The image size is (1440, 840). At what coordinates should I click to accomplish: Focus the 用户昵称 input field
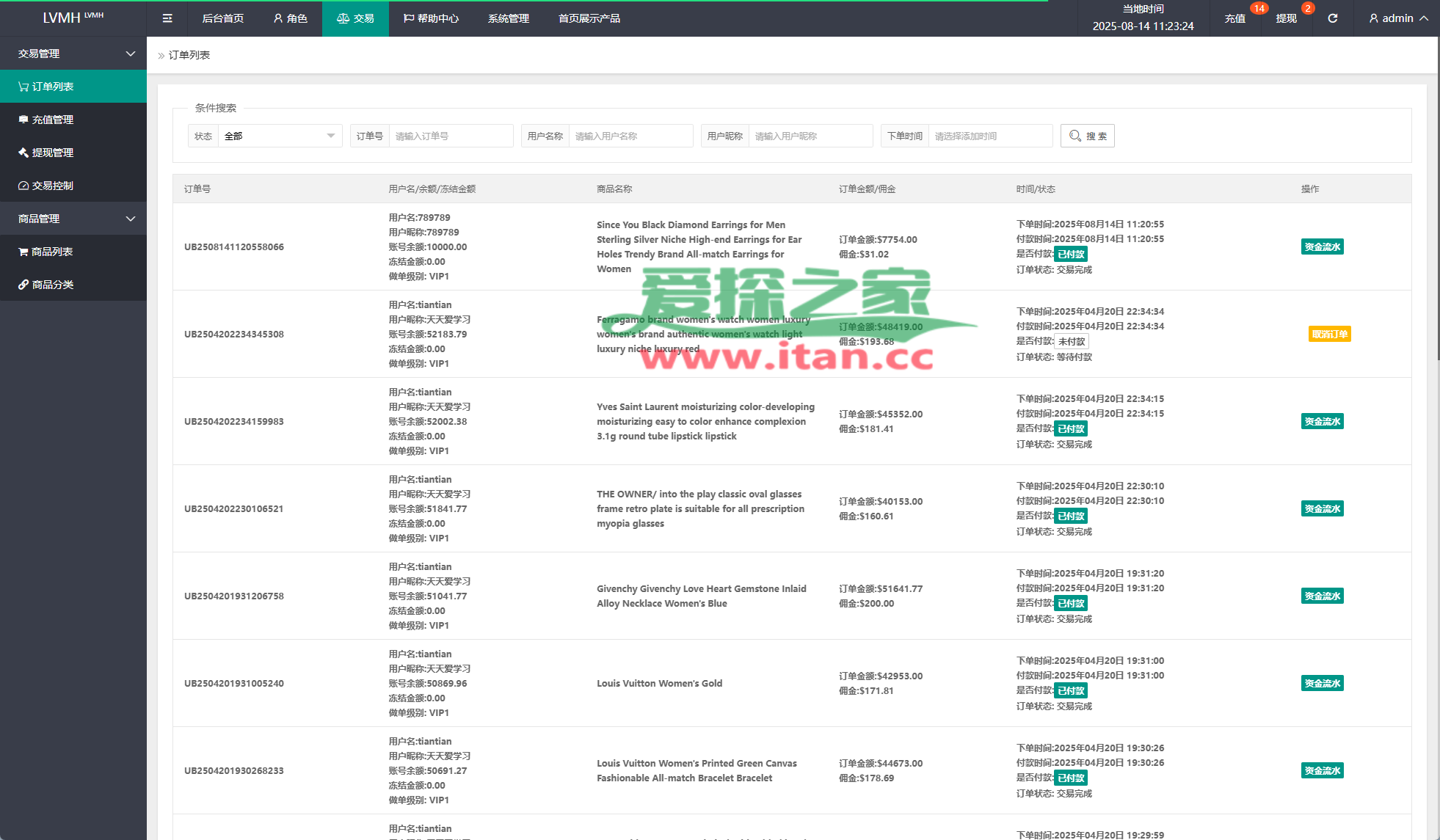click(x=810, y=136)
